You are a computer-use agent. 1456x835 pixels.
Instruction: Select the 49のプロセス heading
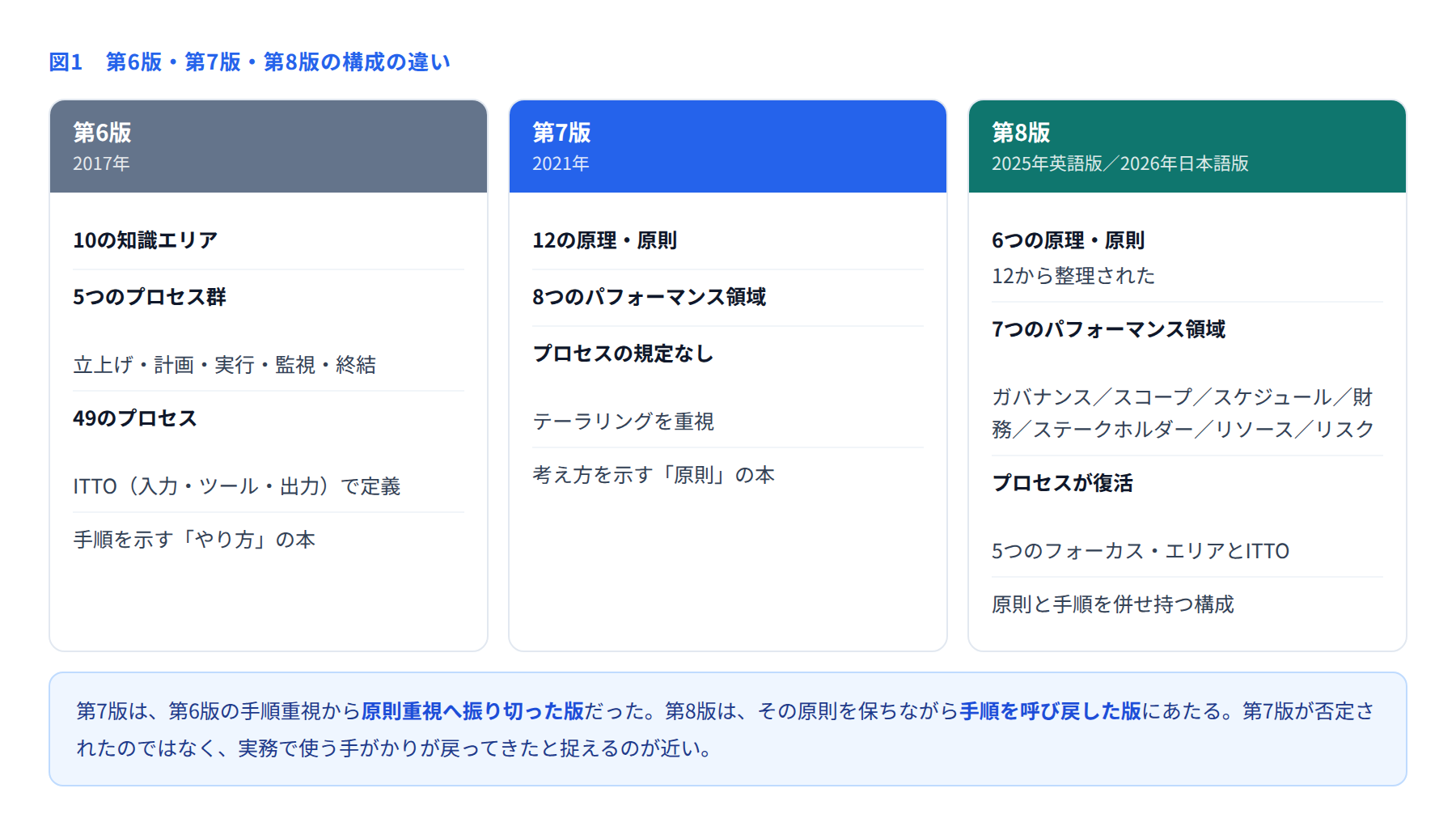pos(135,418)
